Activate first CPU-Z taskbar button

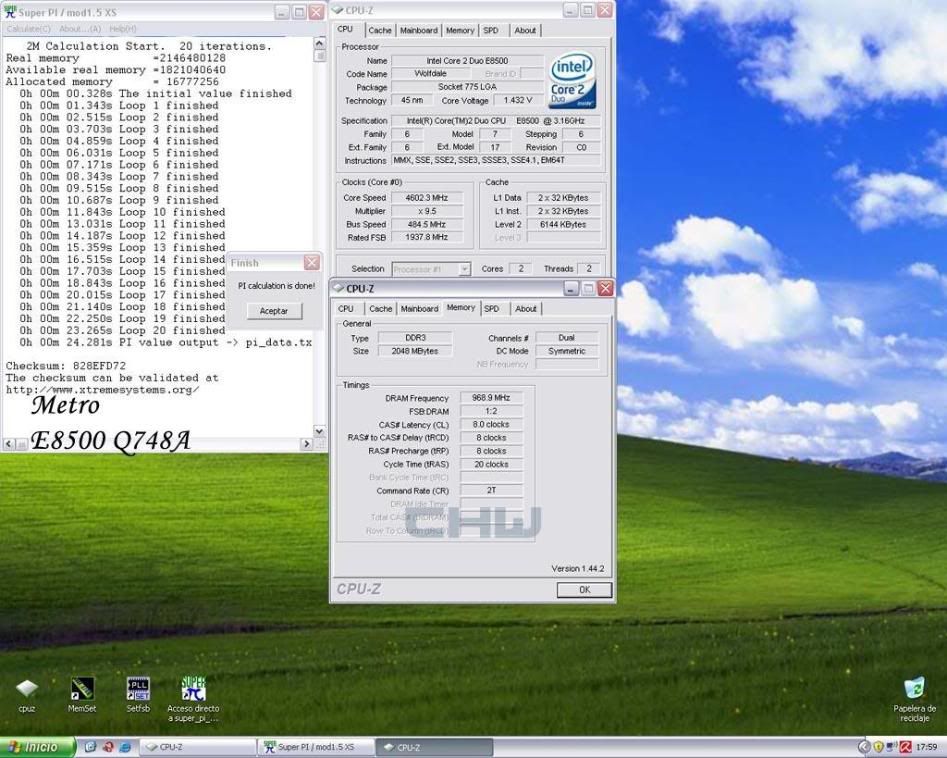pos(197,747)
